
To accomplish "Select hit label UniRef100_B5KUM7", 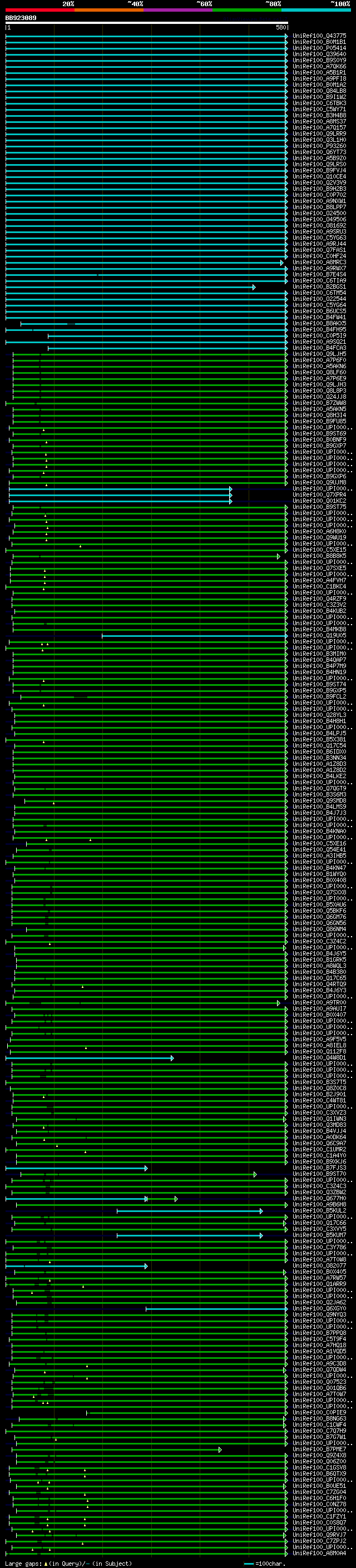I will 319,1235.
